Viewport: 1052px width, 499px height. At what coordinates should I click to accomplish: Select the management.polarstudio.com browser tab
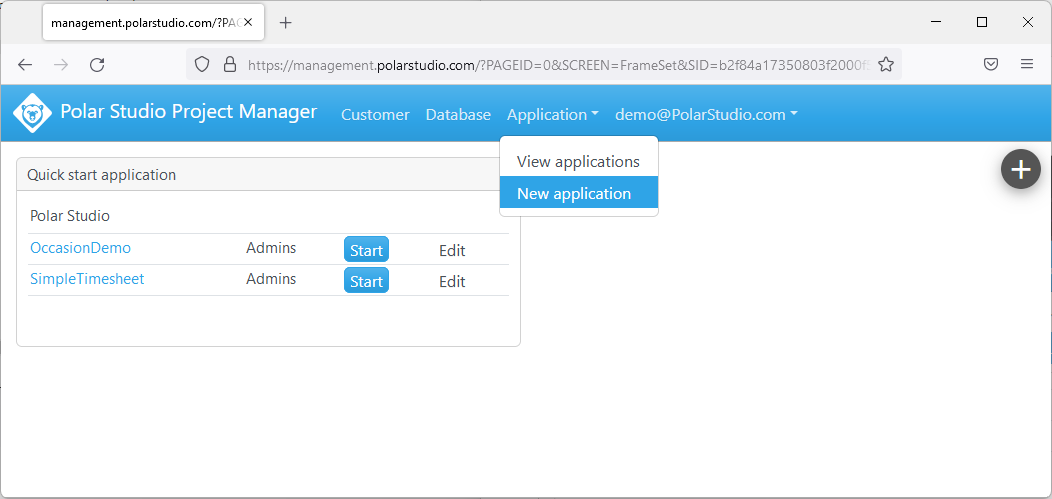153,22
